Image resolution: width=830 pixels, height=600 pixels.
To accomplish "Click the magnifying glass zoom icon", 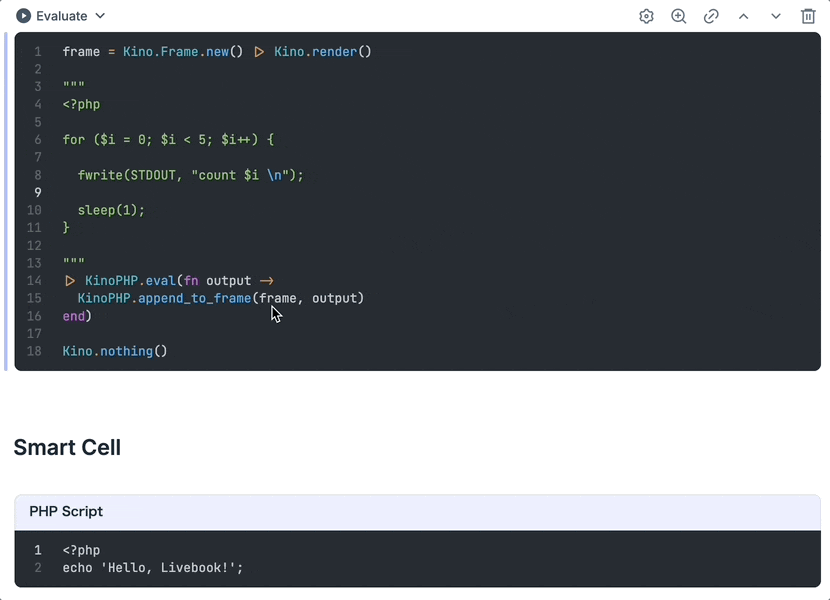I will [x=679, y=16].
